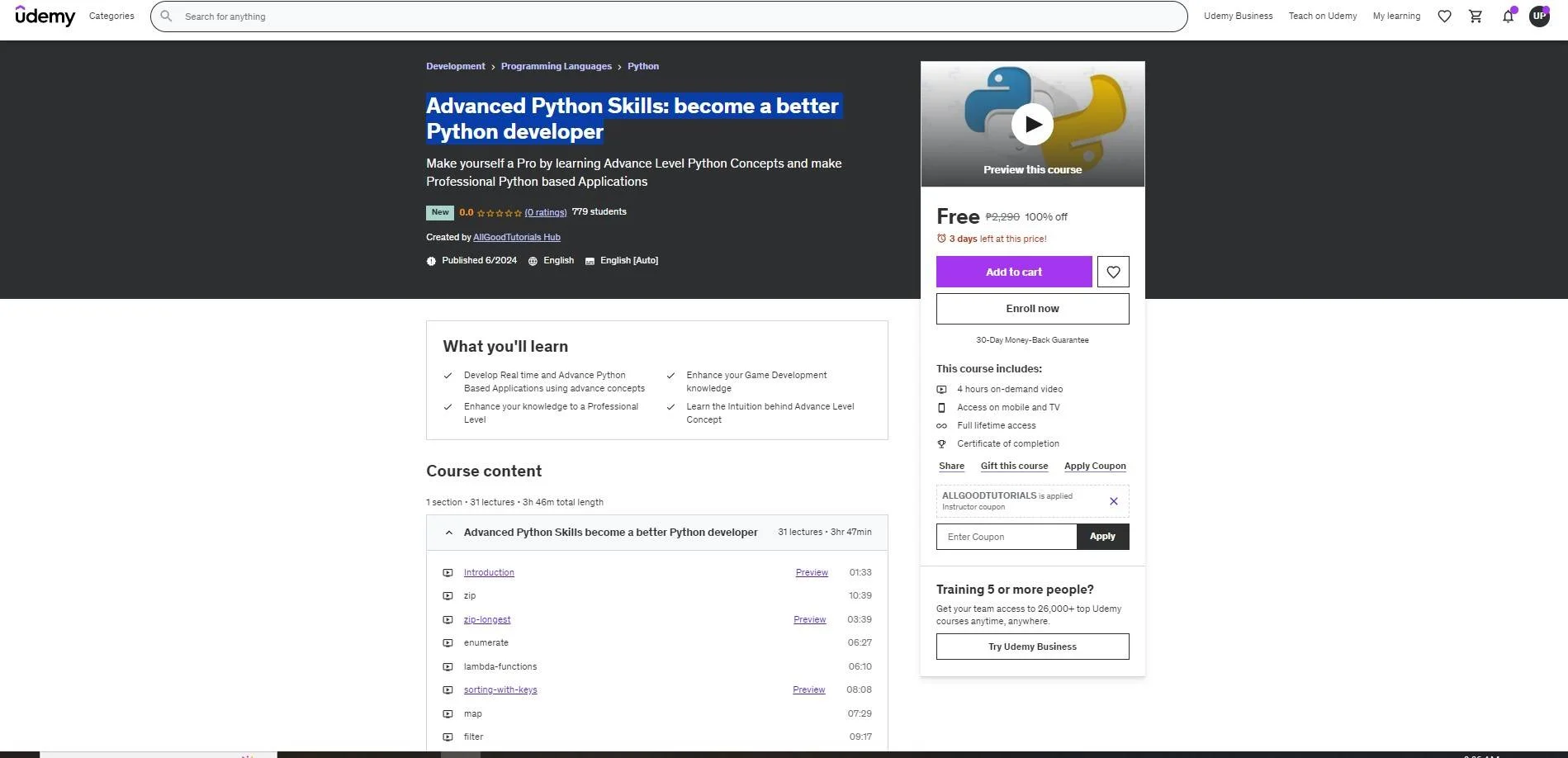This screenshot has height=758, width=1568.
Task: Click the New badge
Action: (440, 212)
